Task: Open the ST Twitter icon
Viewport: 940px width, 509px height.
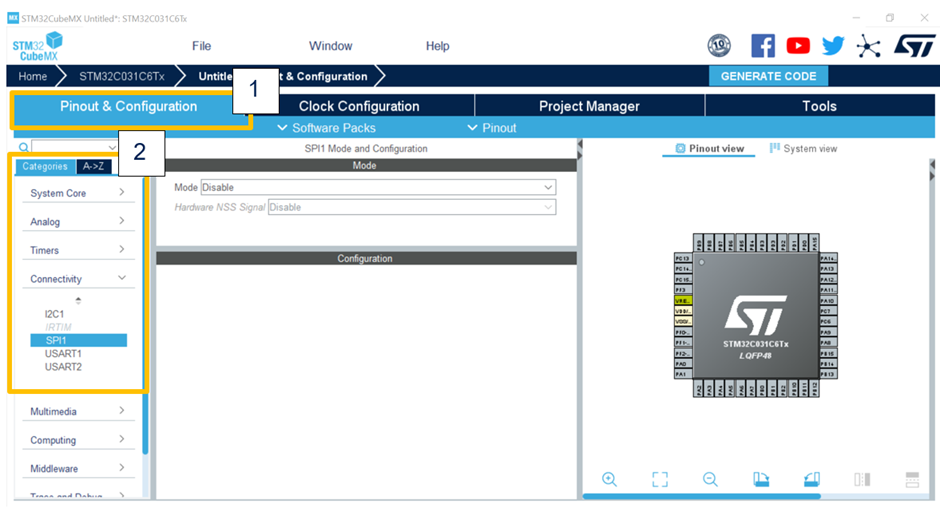Action: (x=833, y=46)
